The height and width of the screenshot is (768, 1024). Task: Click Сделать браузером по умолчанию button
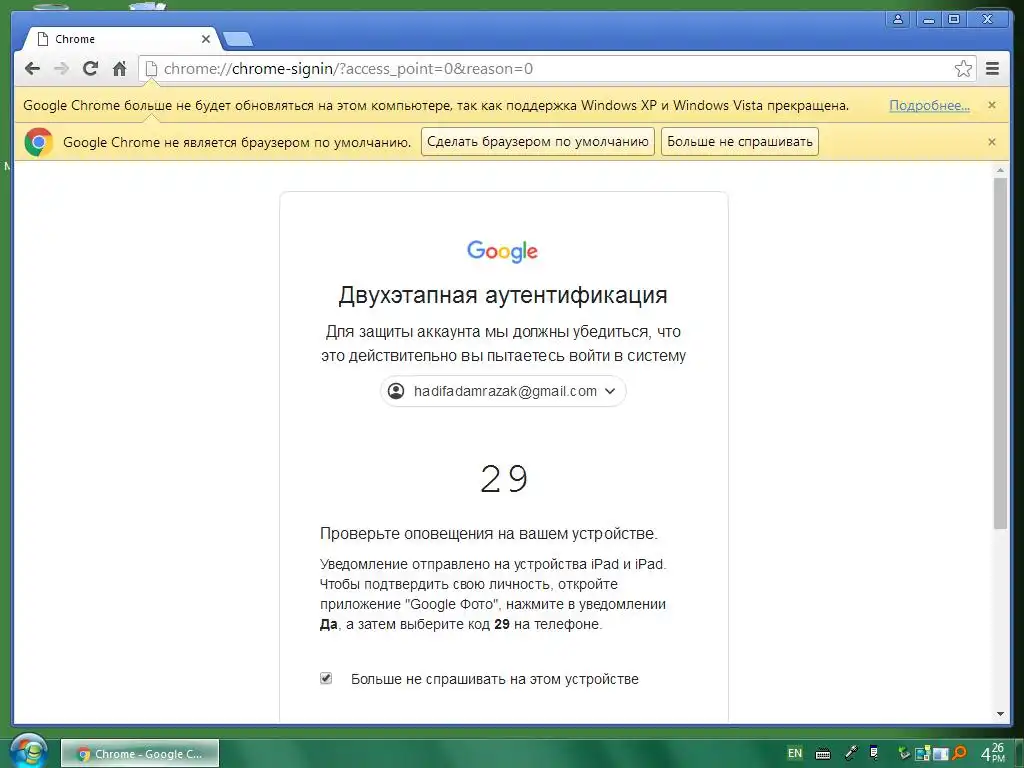click(x=537, y=142)
